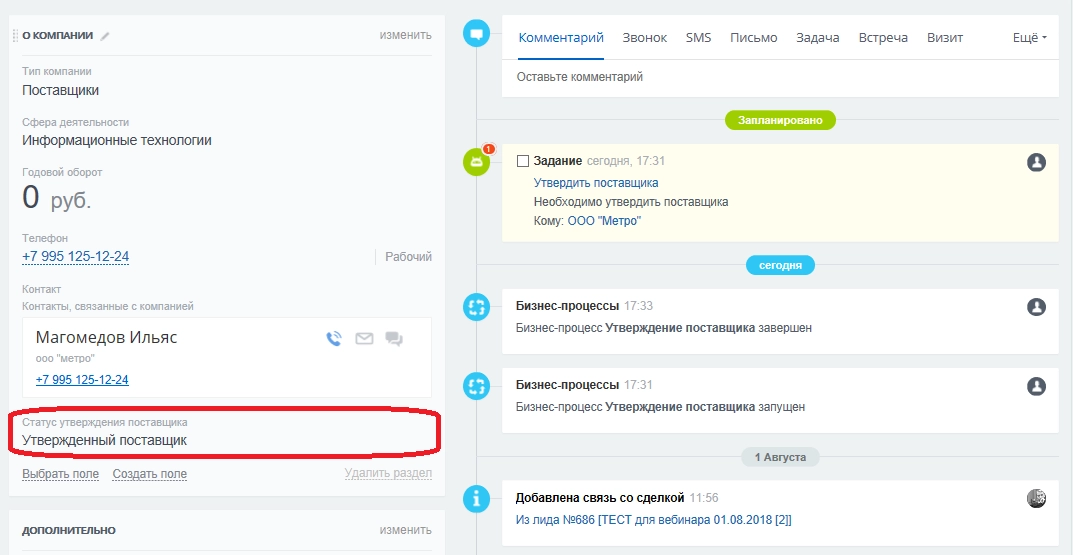Screen dimensions: 1073x555
Task: Open user avatar on 17:33 business process
Action: pyautogui.click(x=1037, y=307)
